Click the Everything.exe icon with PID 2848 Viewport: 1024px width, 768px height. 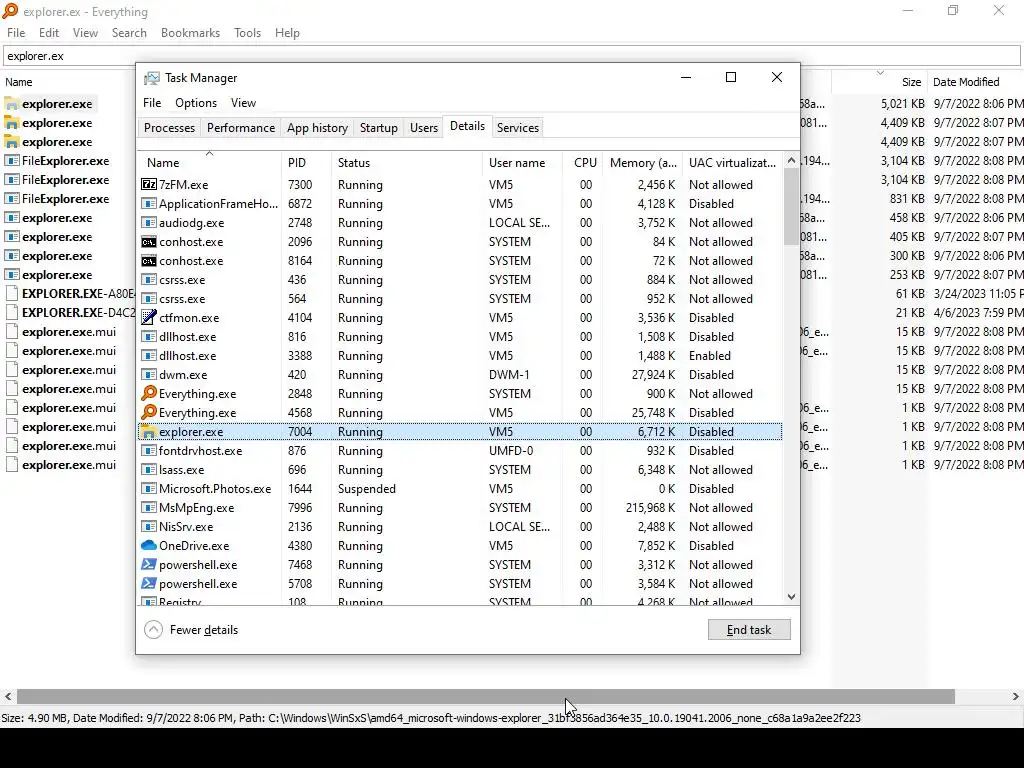(x=149, y=394)
